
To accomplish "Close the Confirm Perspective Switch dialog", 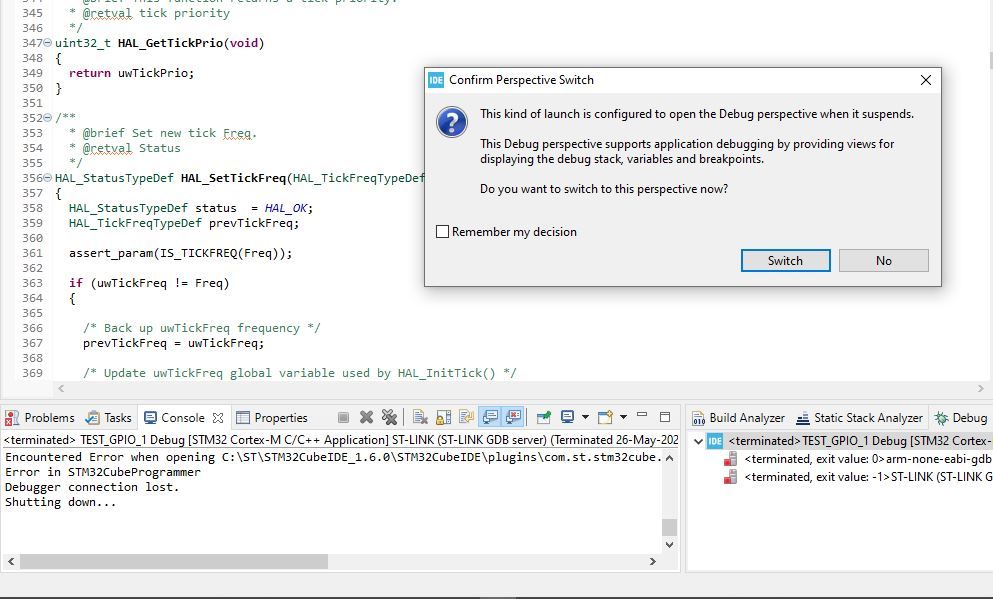I will (925, 80).
